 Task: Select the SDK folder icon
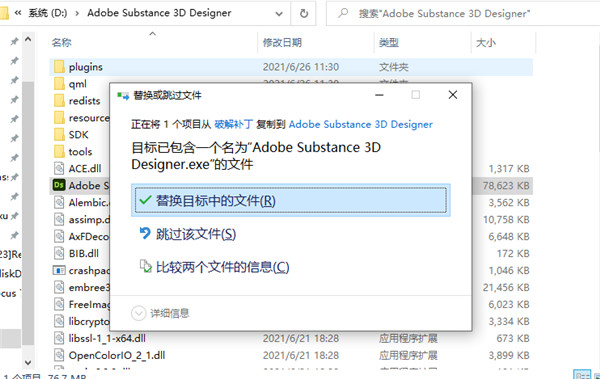point(59,134)
